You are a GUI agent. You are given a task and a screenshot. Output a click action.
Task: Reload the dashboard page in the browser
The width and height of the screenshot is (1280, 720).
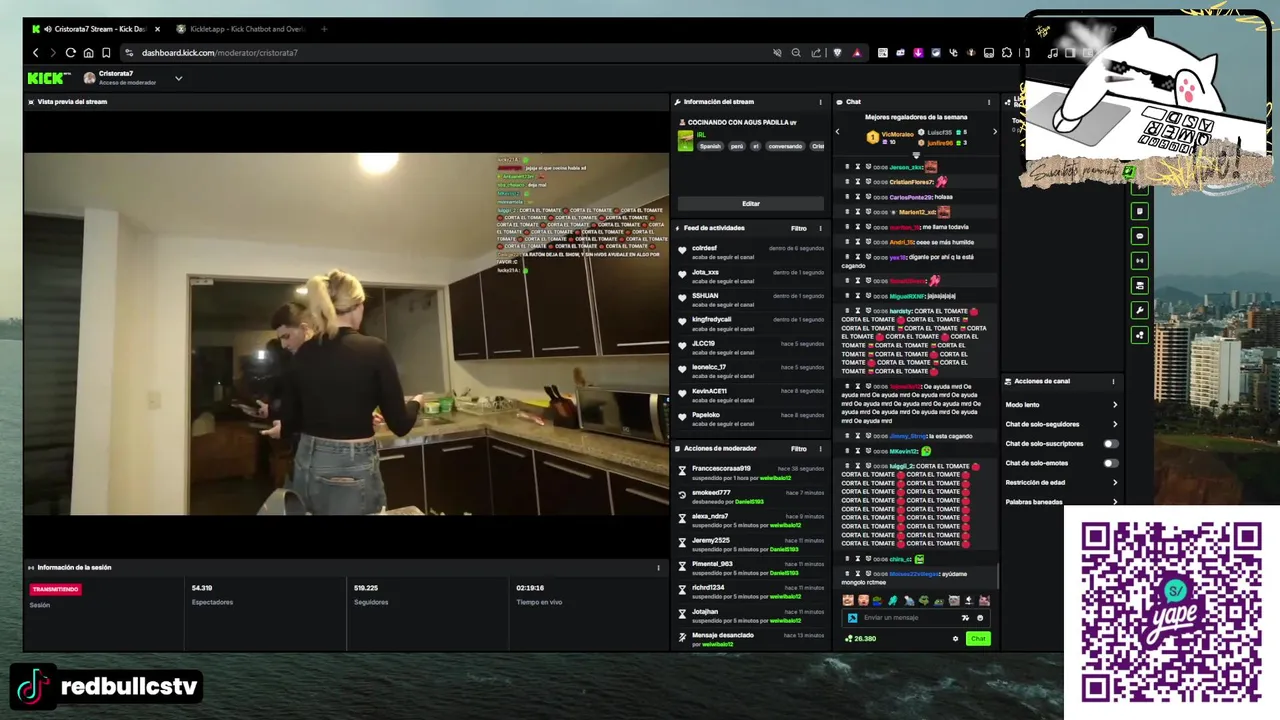point(70,53)
